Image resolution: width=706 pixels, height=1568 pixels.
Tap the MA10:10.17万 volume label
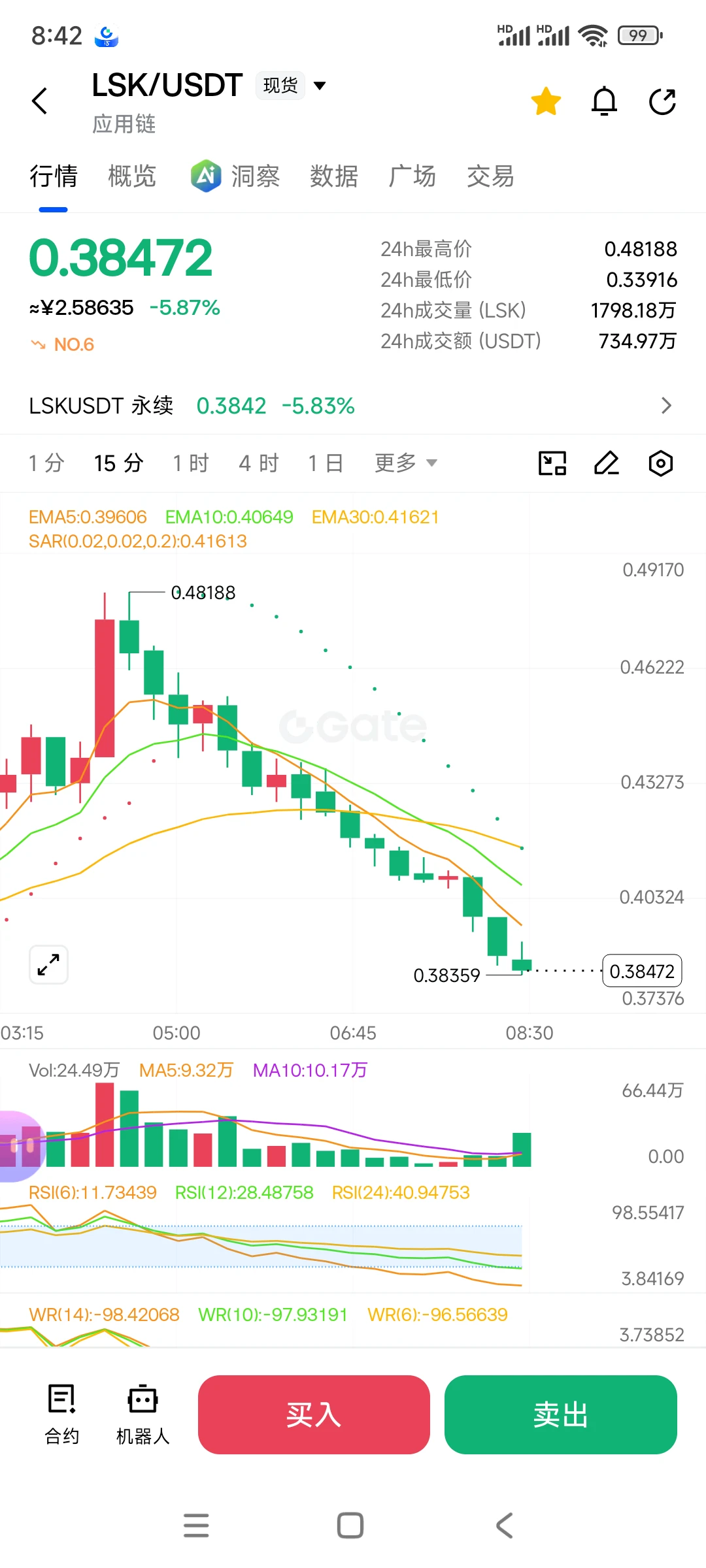coord(310,1070)
